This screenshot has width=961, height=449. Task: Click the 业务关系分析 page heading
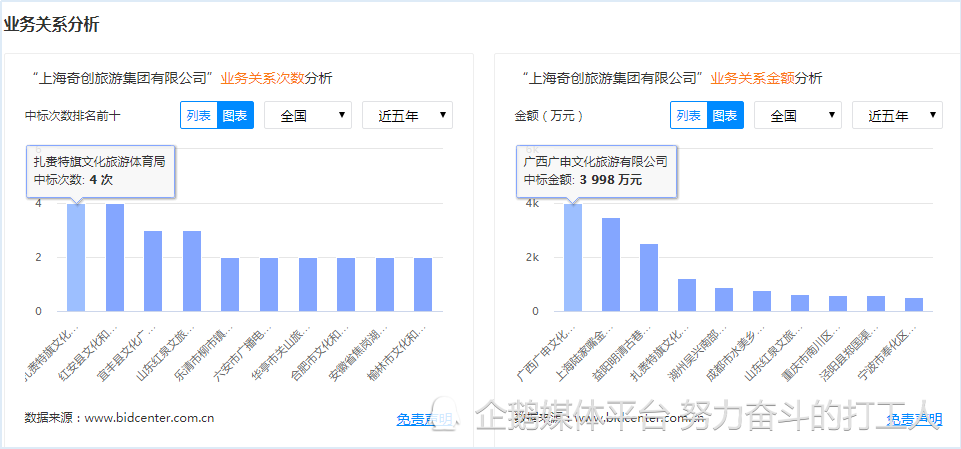[51, 25]
